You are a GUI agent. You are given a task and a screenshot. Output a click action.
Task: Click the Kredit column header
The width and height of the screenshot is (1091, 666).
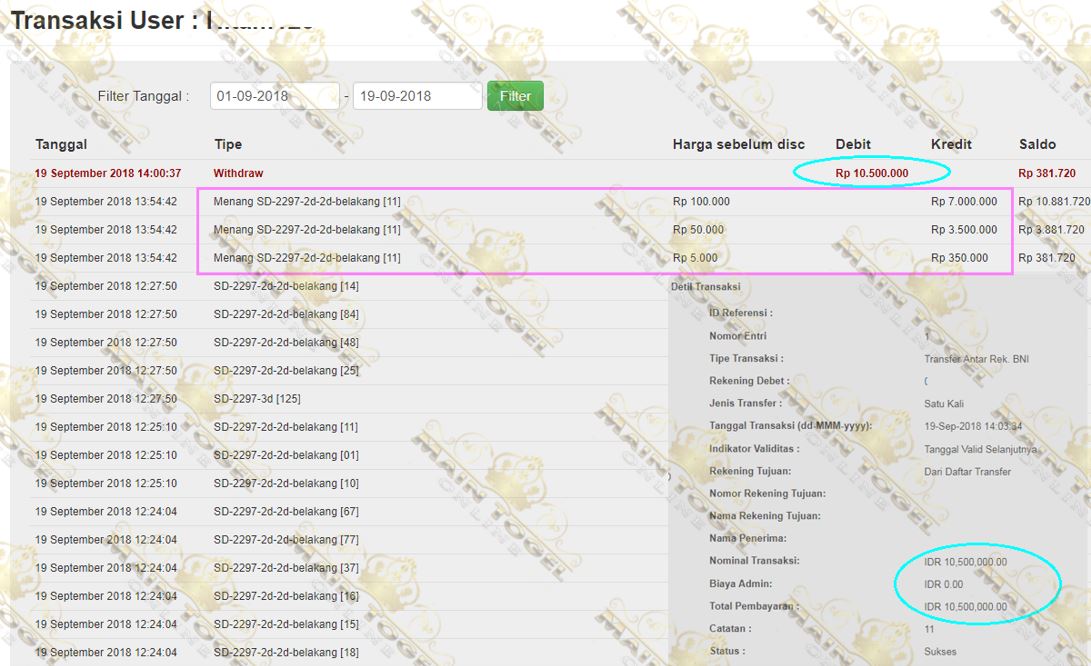951,145
